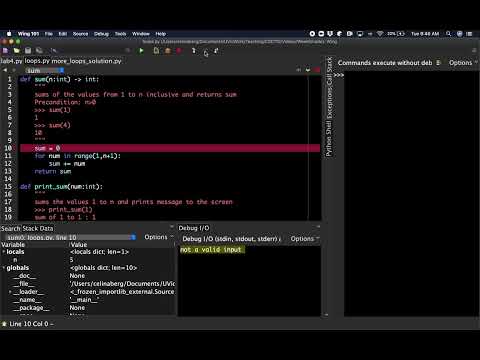This screenshot has height=360, width=480.
Task: Click the macOS Spotlight search icon
Action: (448, 34)
